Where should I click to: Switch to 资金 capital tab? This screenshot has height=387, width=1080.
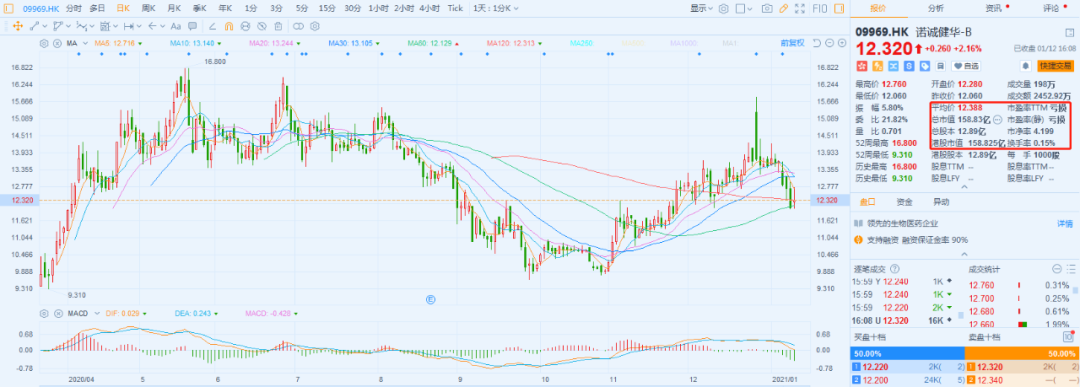(x=904, y=202)
